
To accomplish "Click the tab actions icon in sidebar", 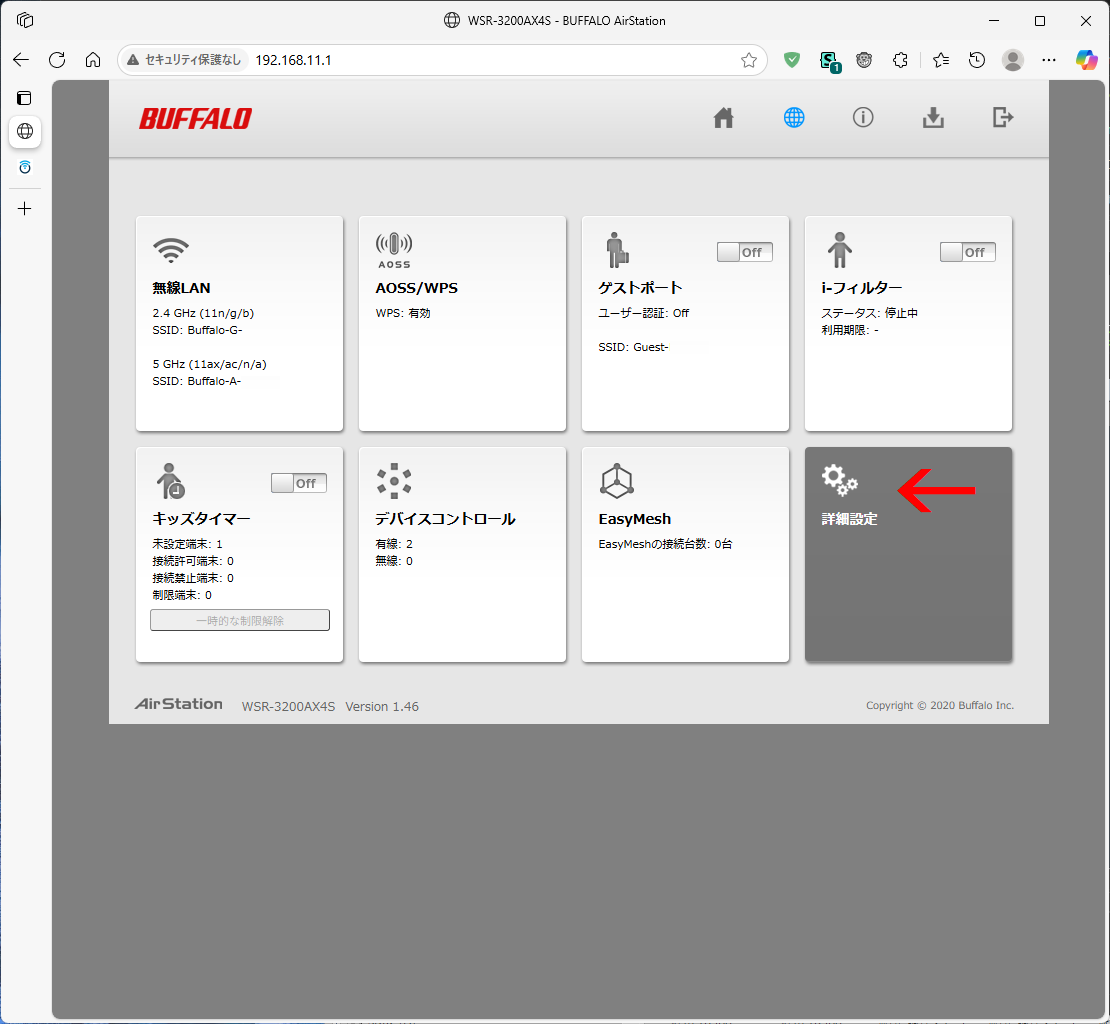I will pyautogui.click(x=25, y=98).
